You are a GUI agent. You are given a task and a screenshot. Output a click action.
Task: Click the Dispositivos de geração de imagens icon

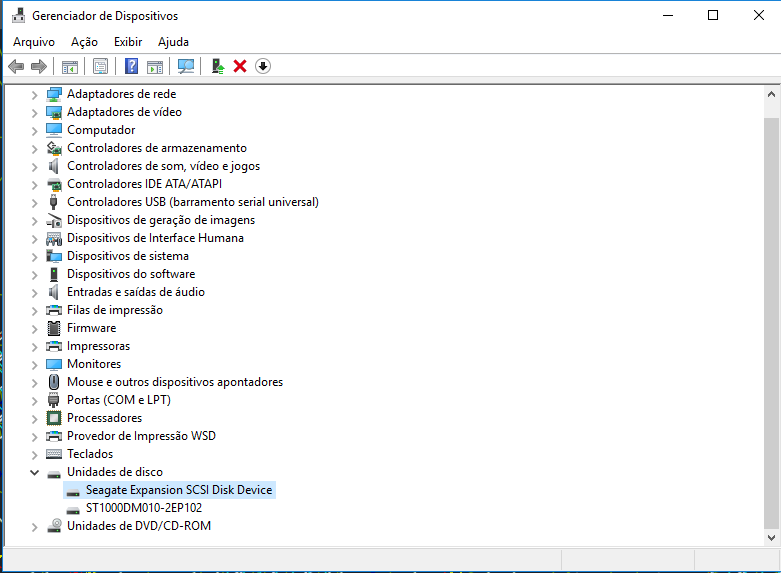click(x=54, y=220)
